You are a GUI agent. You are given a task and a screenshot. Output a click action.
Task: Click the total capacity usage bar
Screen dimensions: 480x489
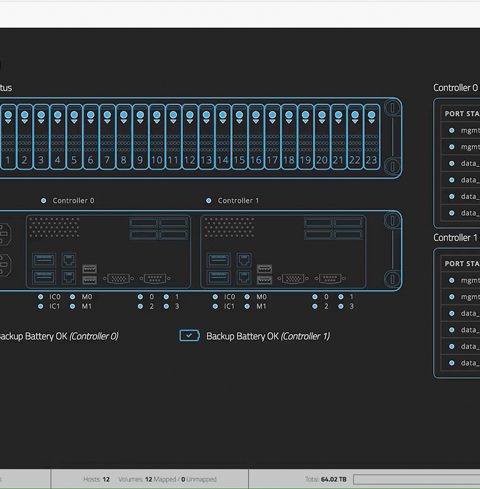pyautogui.click(x=417, y=479)
